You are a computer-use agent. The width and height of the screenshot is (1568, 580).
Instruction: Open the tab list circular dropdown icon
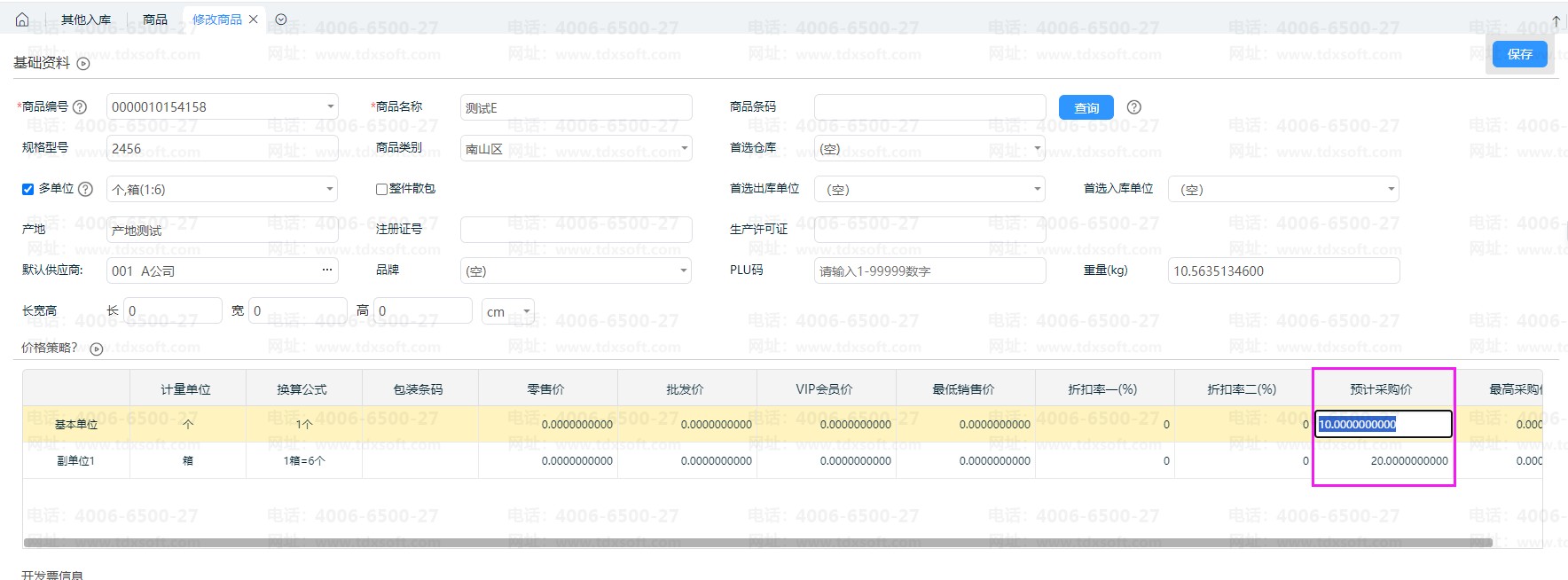point(281,20)
